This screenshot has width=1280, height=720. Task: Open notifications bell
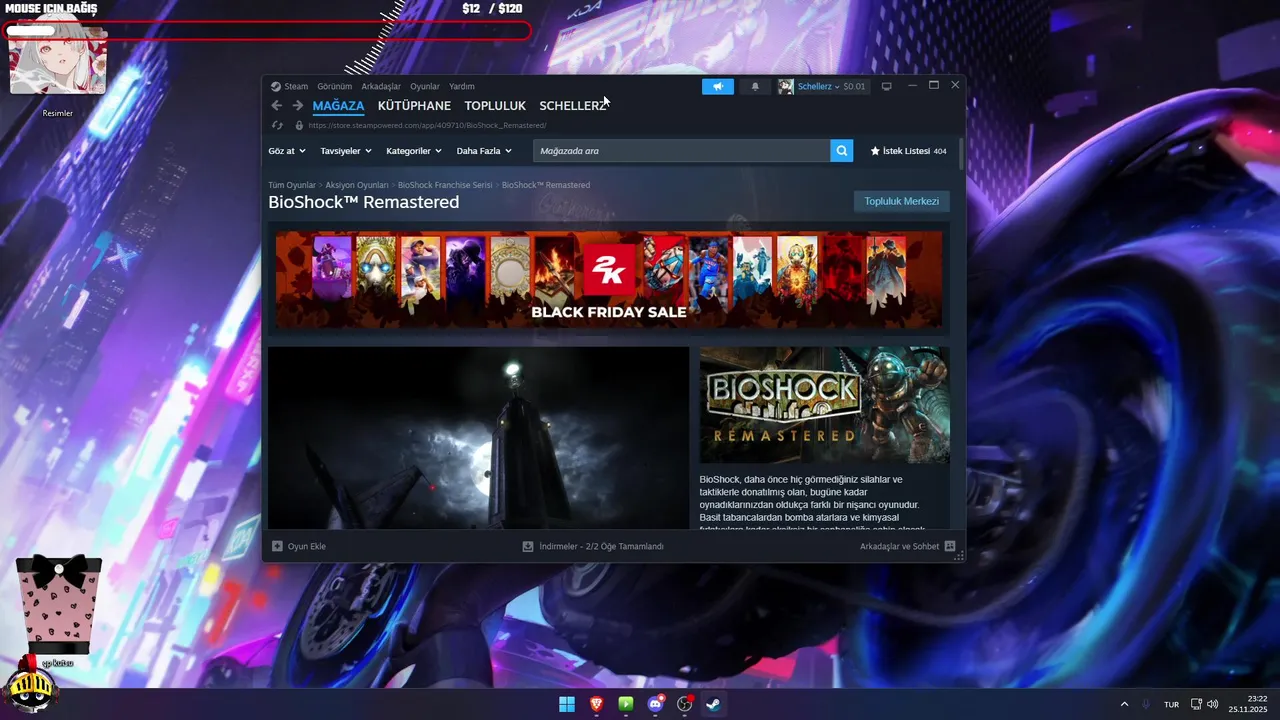[755, 86]
